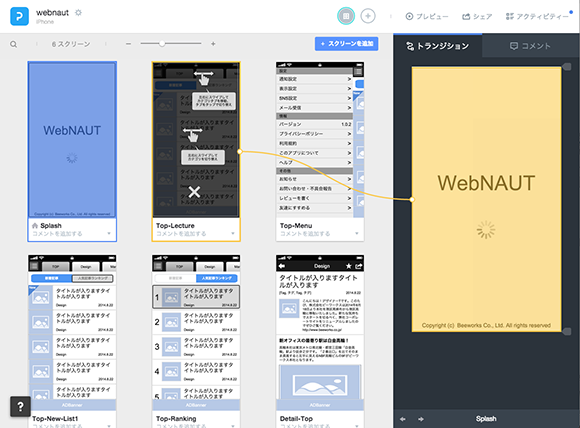
Task: Go to previous screen with left arrow
Action: pos(403,419)
